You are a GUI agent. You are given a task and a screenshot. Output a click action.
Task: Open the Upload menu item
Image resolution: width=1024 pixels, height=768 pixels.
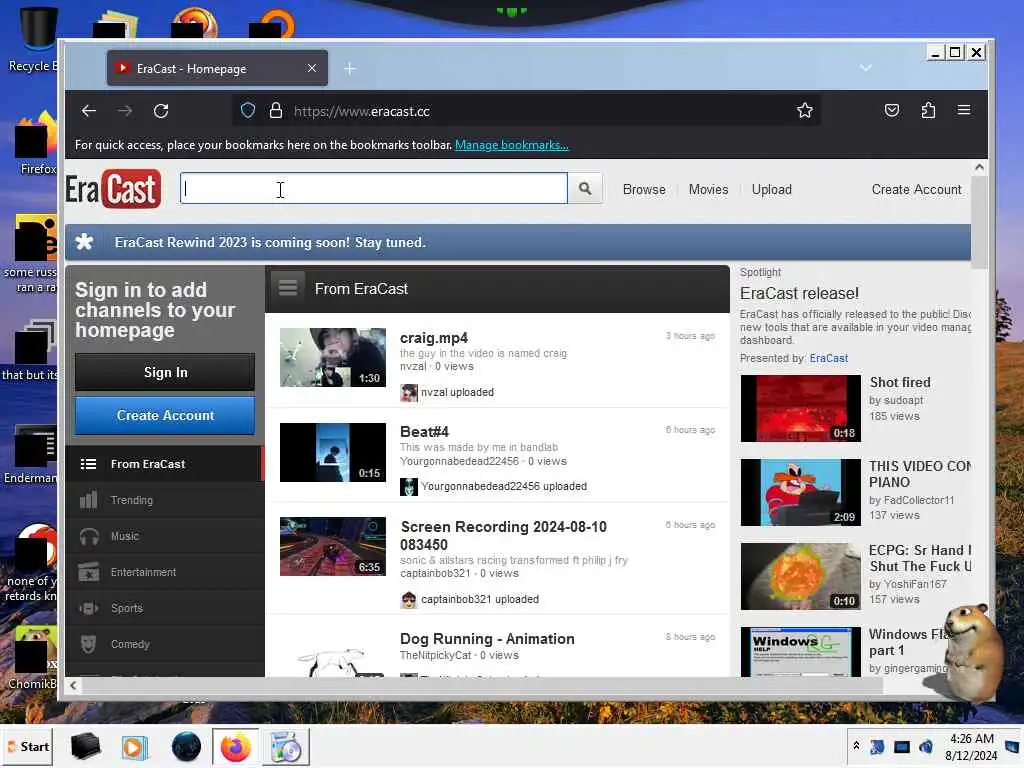pos(771,189)
